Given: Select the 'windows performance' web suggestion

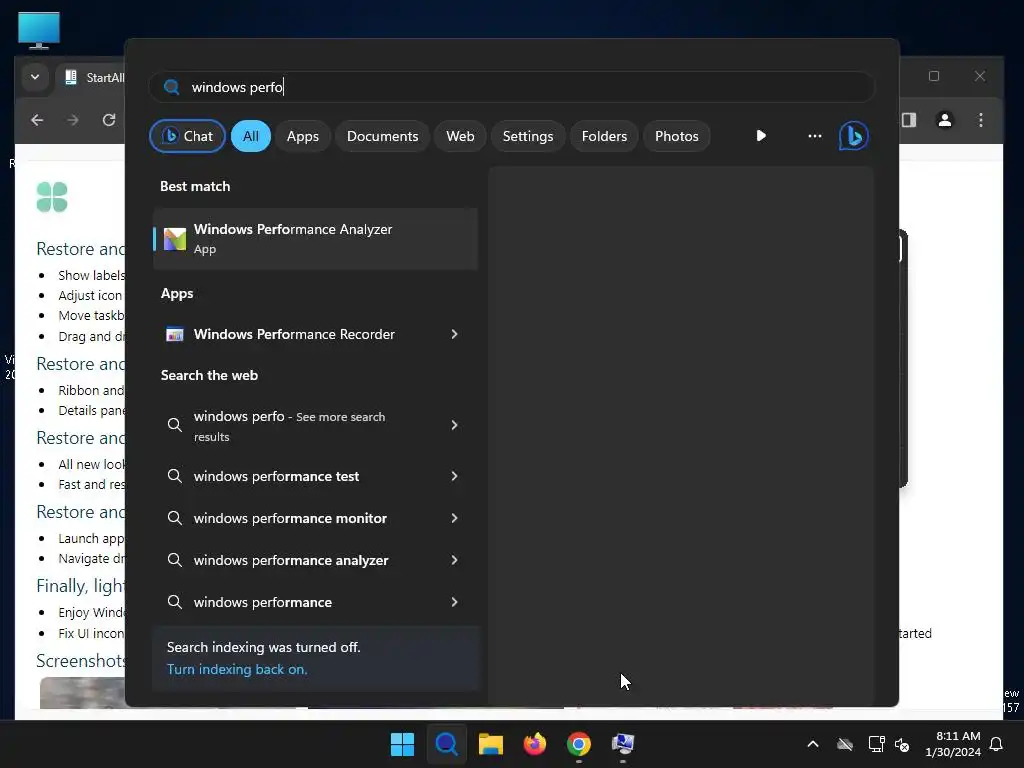Looking at the screenshot, I should coord(315,602).
